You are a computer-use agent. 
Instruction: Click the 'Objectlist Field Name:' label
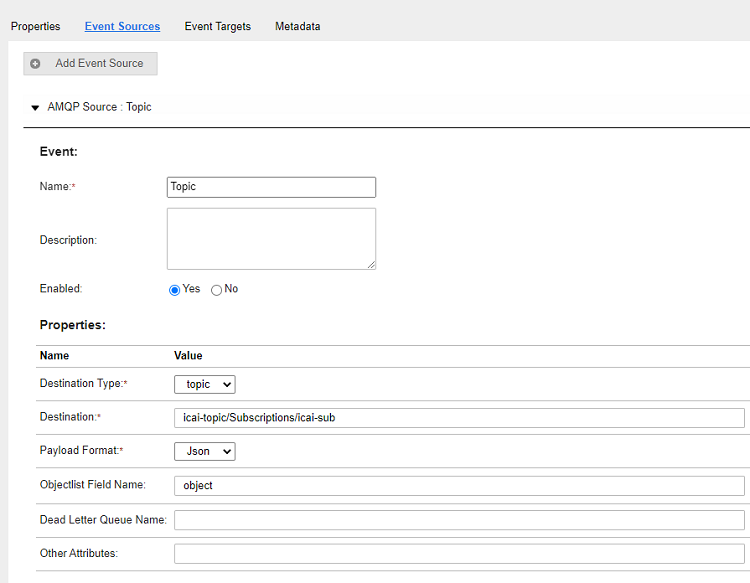coord(93,484)
